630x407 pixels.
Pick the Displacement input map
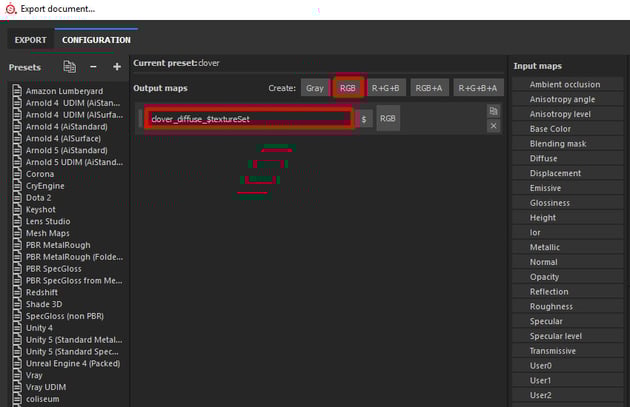coord(567,174)
